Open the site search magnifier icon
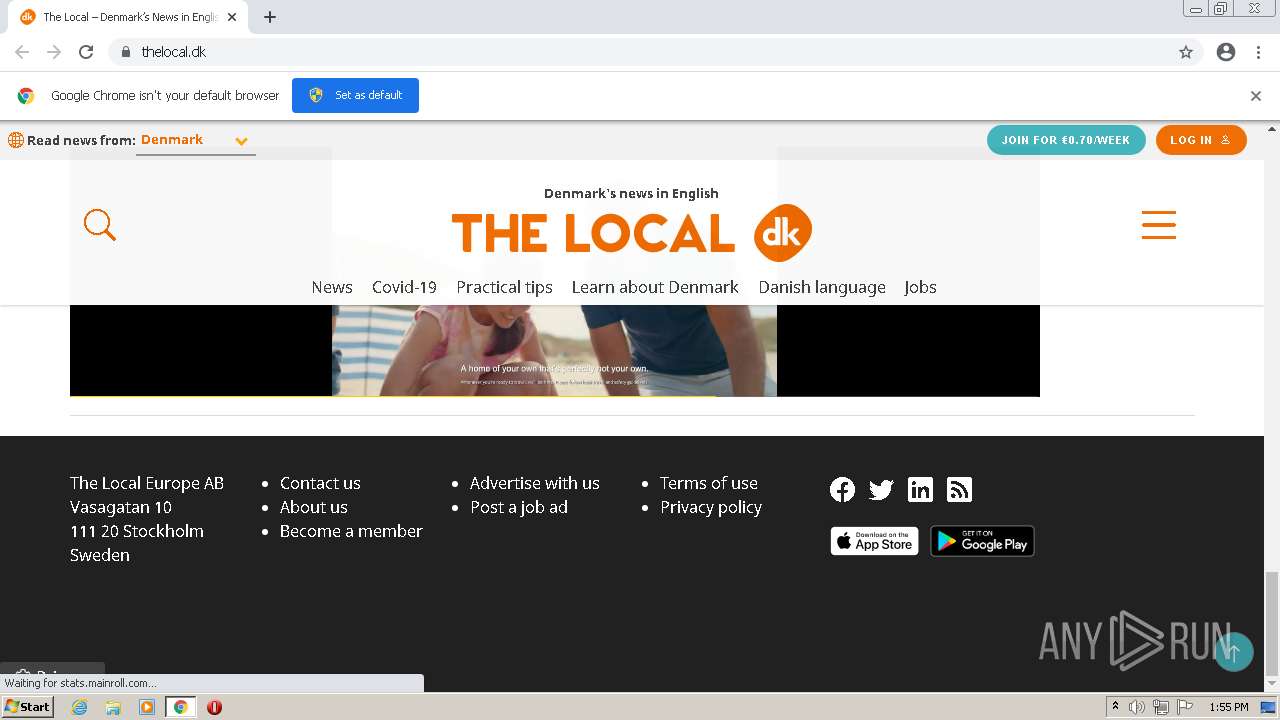The height and width of the screenshot is (720, 1280). 100,225
